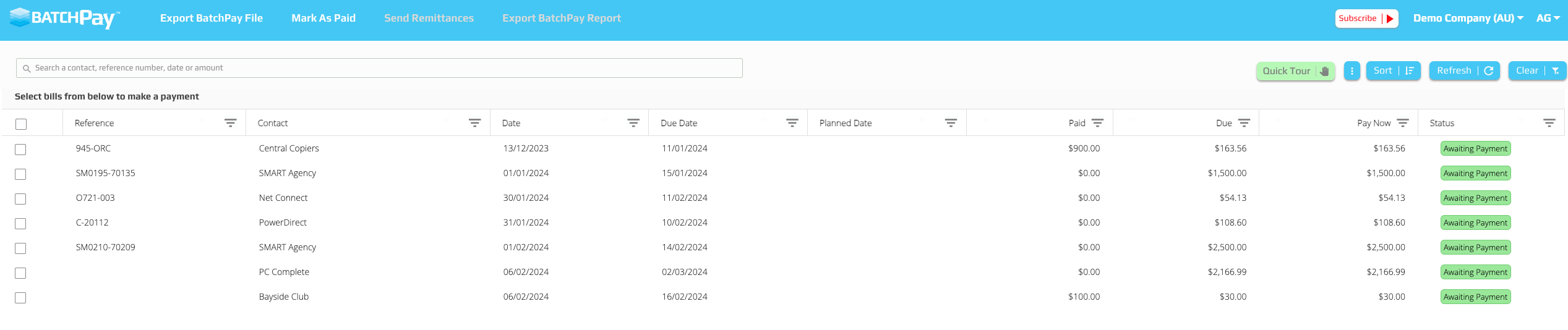Open the Date column filter icon

(633, 123)
